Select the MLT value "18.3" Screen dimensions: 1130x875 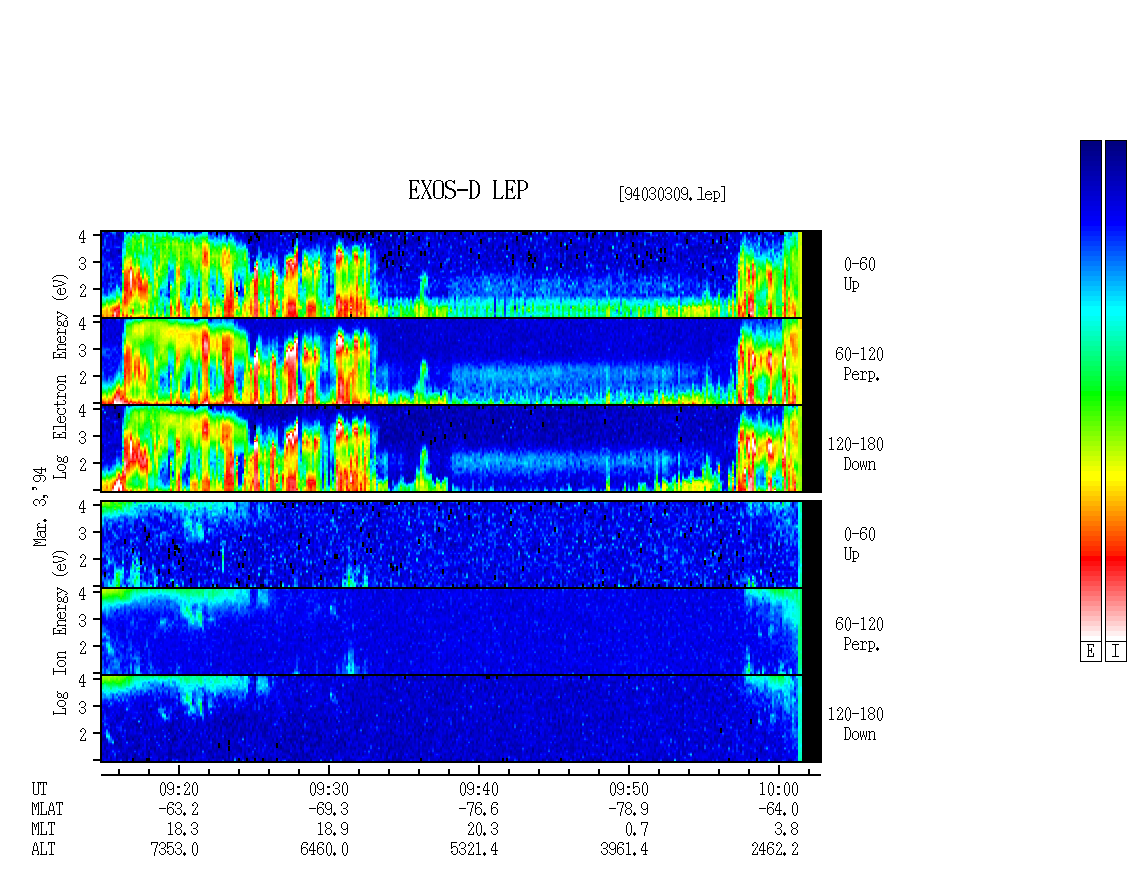[183, 830]
